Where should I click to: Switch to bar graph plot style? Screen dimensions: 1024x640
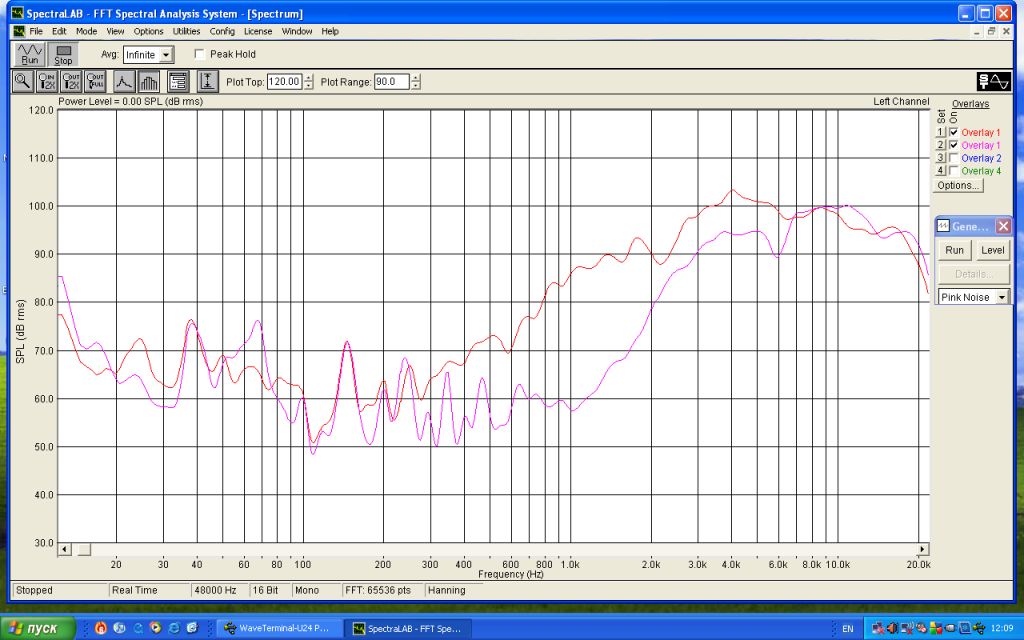point(148,82)
